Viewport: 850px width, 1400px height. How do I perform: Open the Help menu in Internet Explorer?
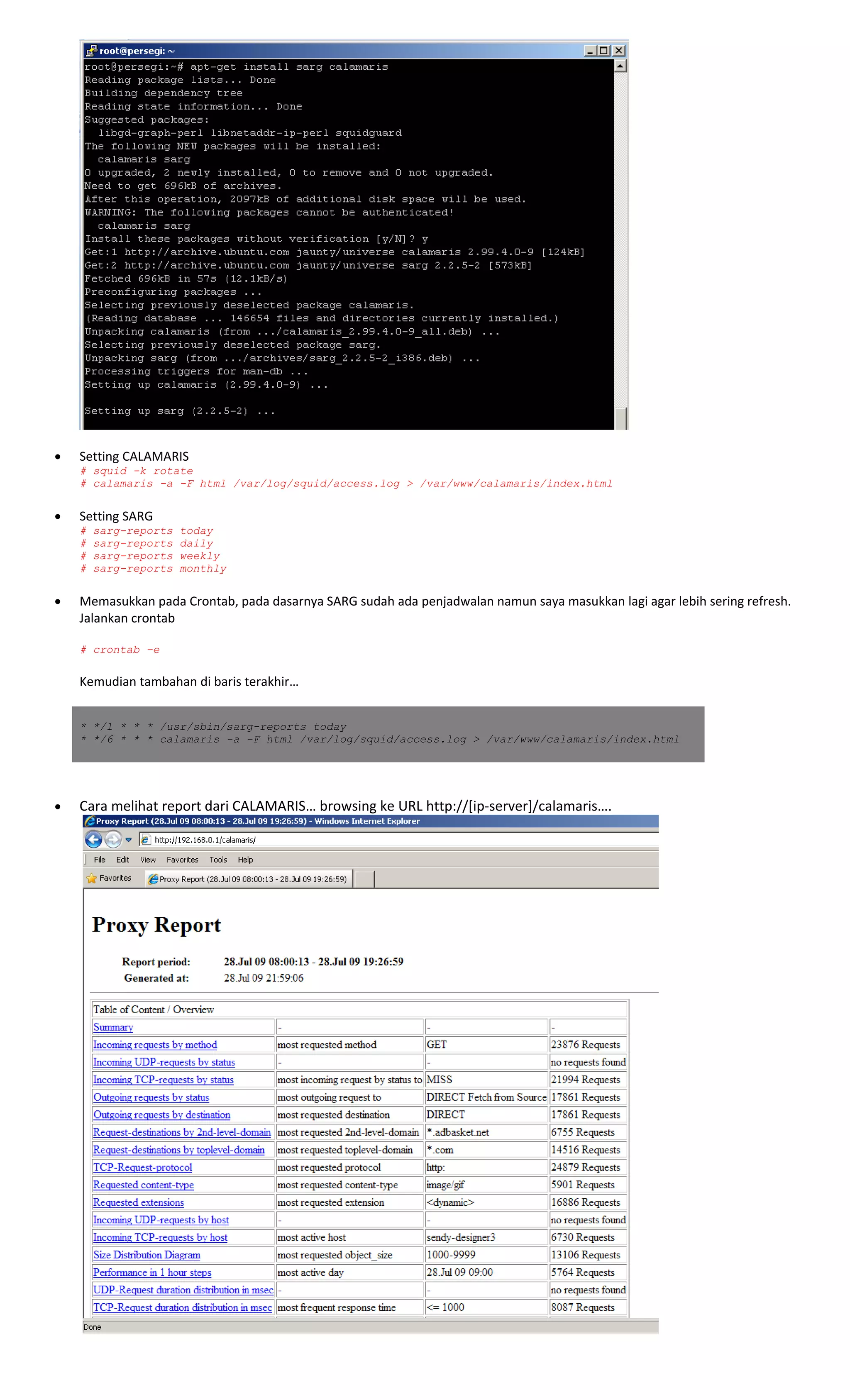click(245, 860)
